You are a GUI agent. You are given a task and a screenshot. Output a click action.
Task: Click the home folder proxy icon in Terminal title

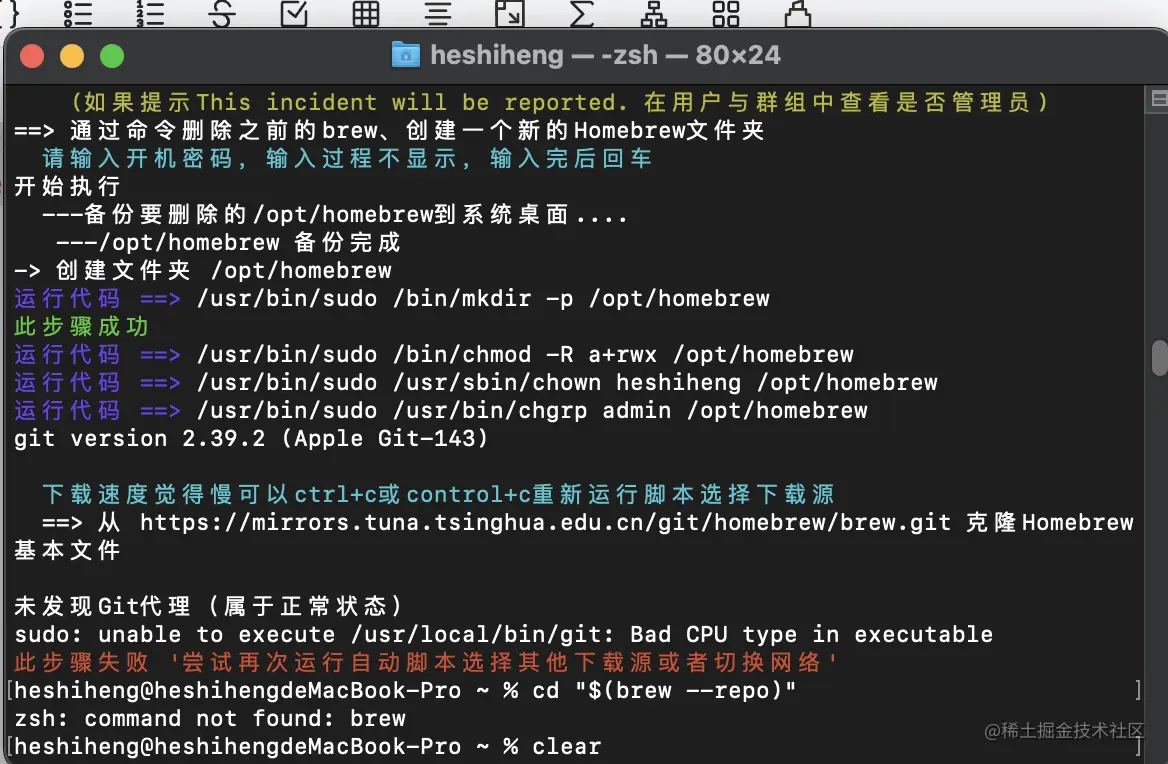pyautogui.click(x=406, y=54)
